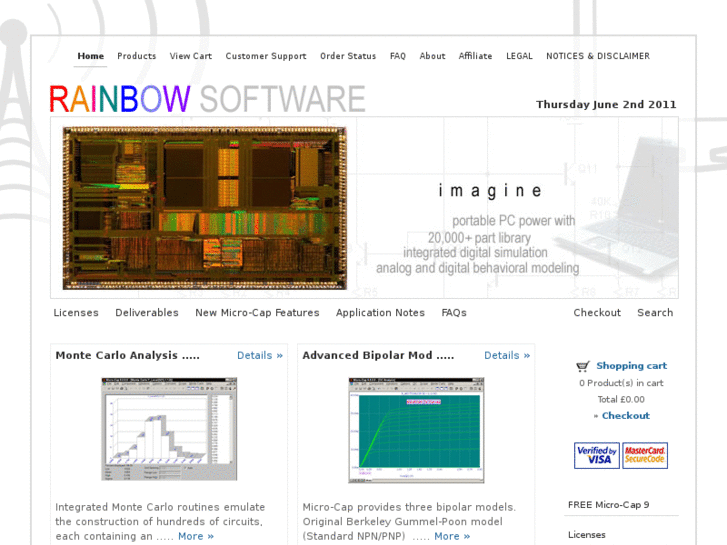Click the Thursday June 2nd 2011 date text
727x545 pixels.
[x=606, y=104]
